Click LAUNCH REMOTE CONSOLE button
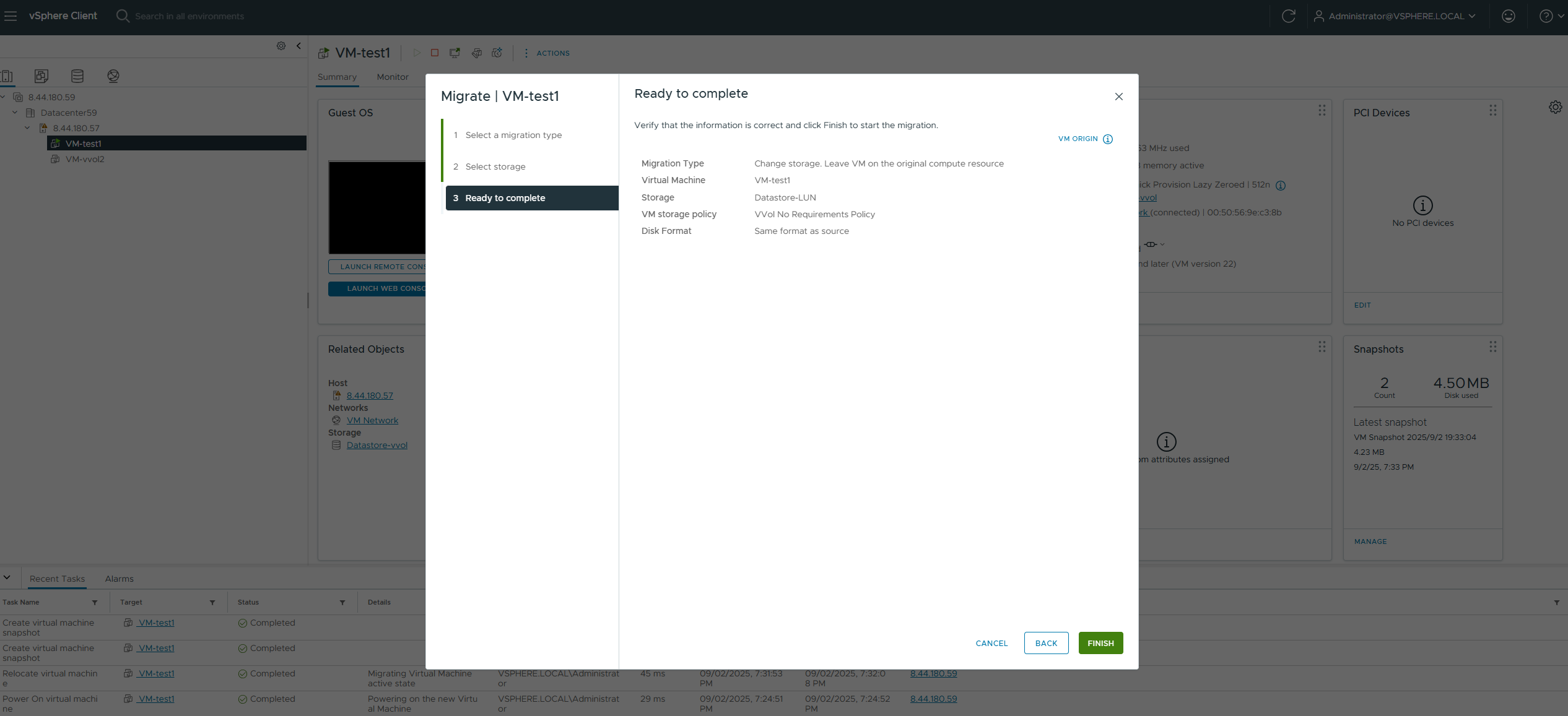 point(377,267)
